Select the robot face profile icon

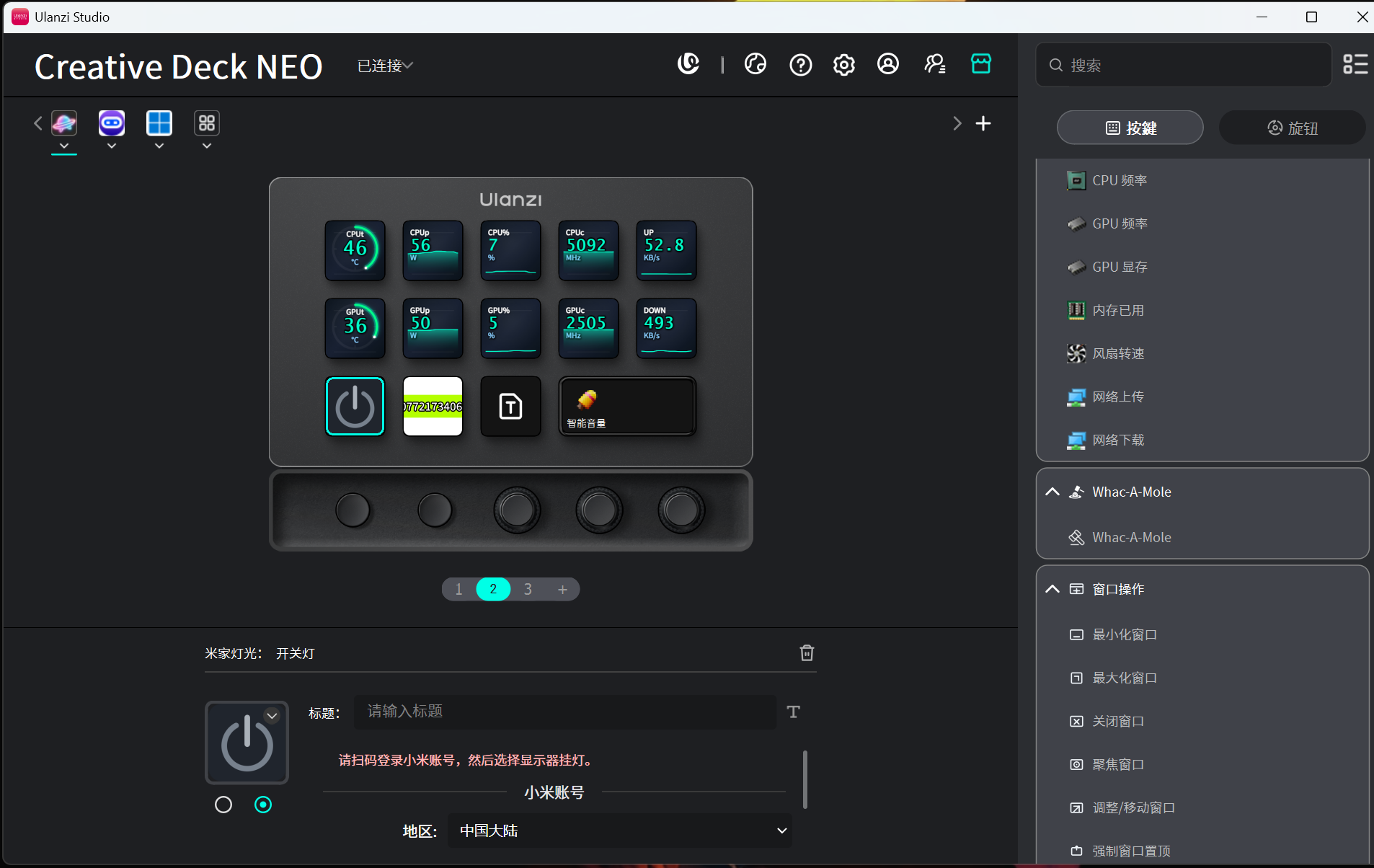click(112, 123)
